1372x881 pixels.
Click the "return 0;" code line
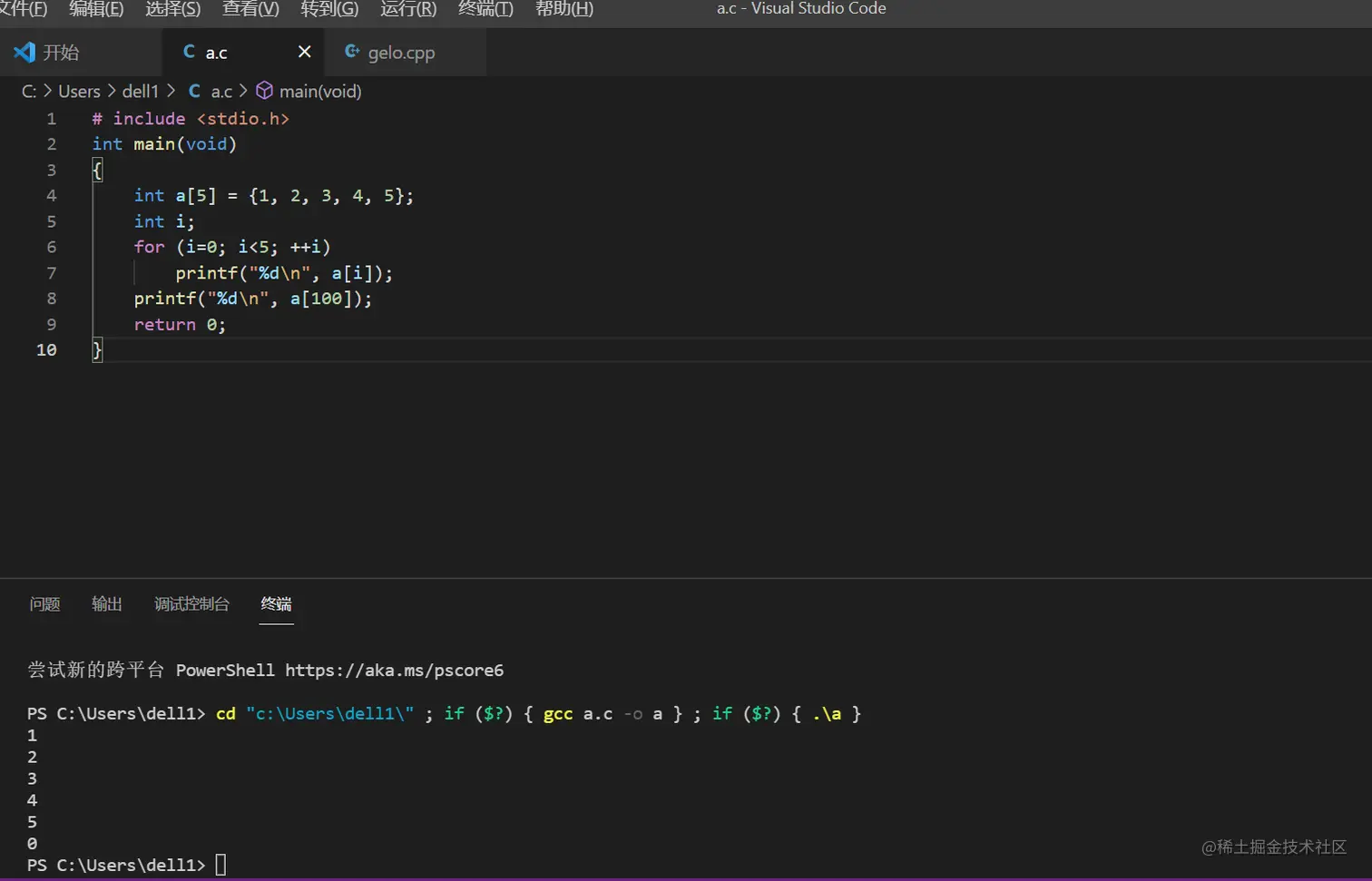click(180, 325)
